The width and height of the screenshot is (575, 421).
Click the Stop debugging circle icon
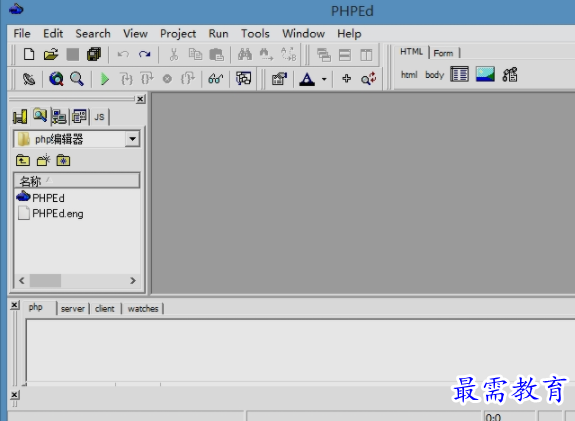[167, 79]
